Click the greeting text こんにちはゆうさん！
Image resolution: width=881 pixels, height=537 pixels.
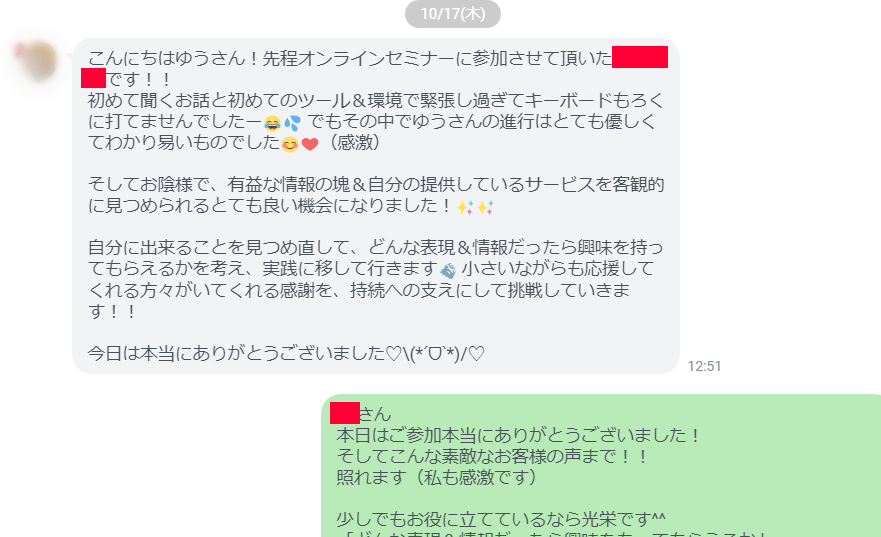click(172, 58)
